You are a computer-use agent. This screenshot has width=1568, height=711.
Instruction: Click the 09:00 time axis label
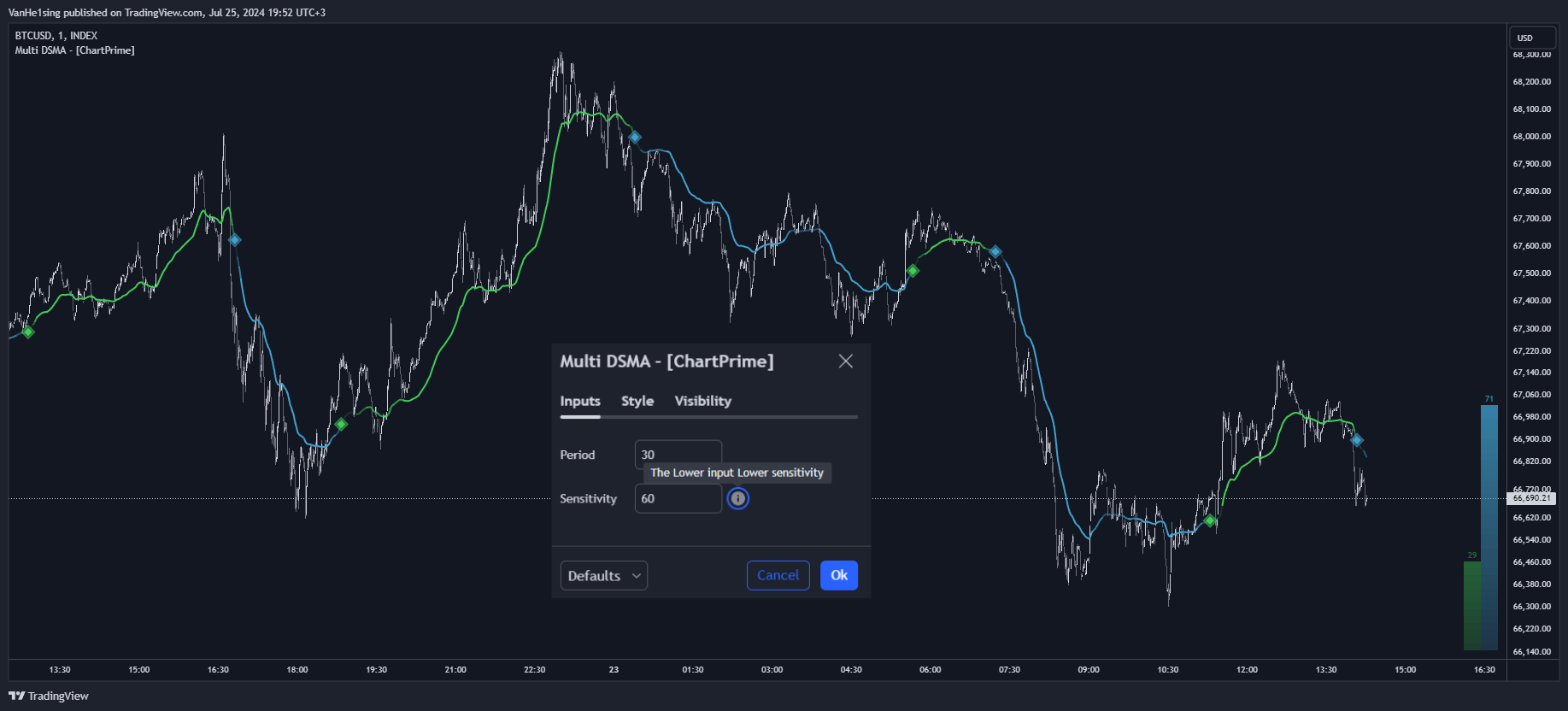point(1089,670)
